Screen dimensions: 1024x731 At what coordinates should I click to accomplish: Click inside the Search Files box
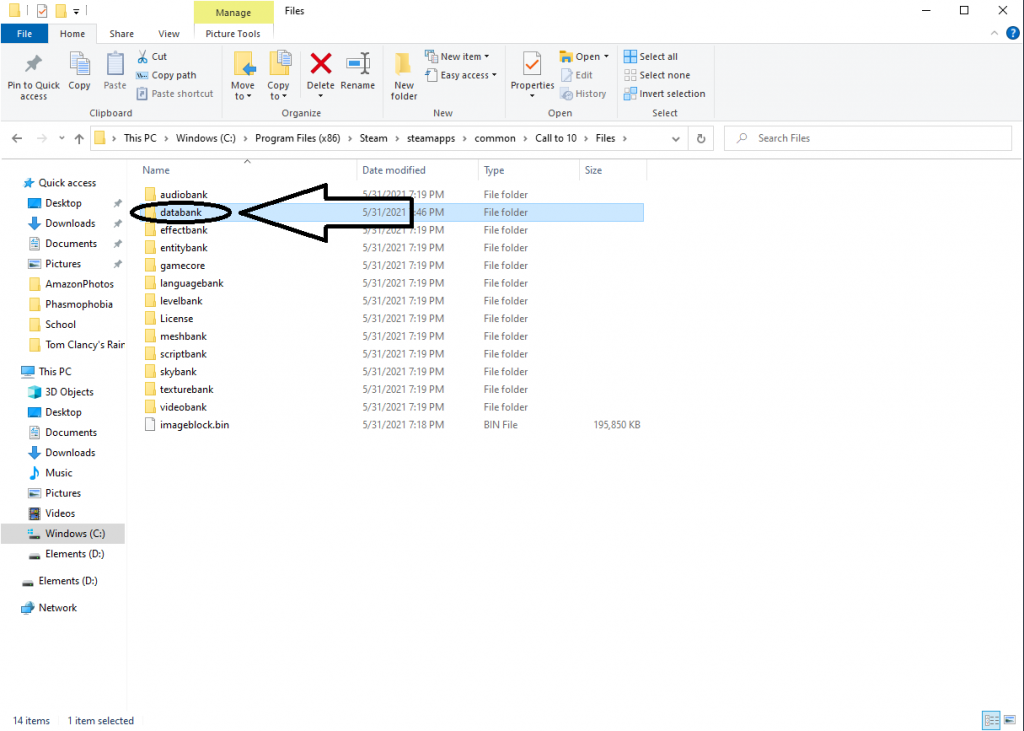tap(866, 138)
